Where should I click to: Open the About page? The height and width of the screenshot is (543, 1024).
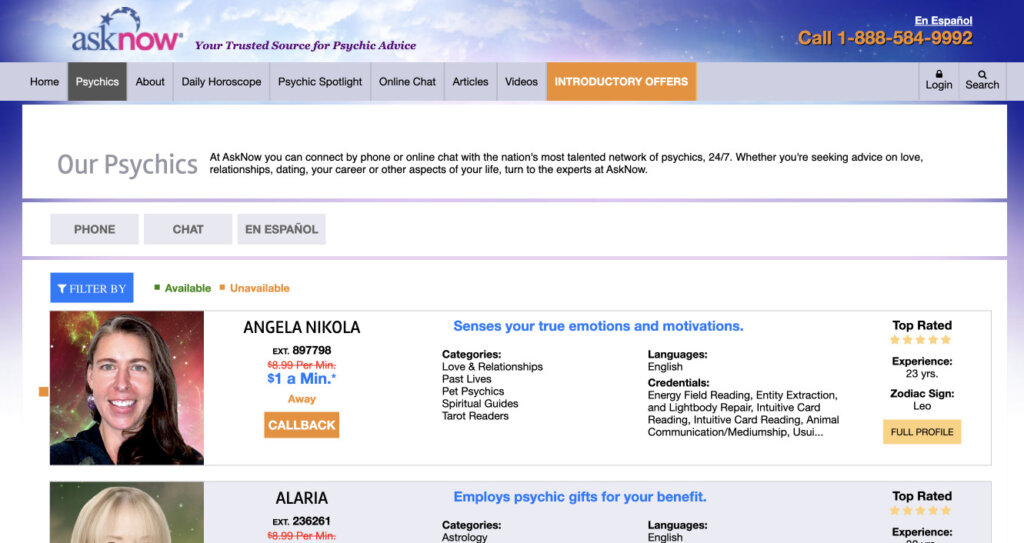pyautogui.click(x=150, y=82)
